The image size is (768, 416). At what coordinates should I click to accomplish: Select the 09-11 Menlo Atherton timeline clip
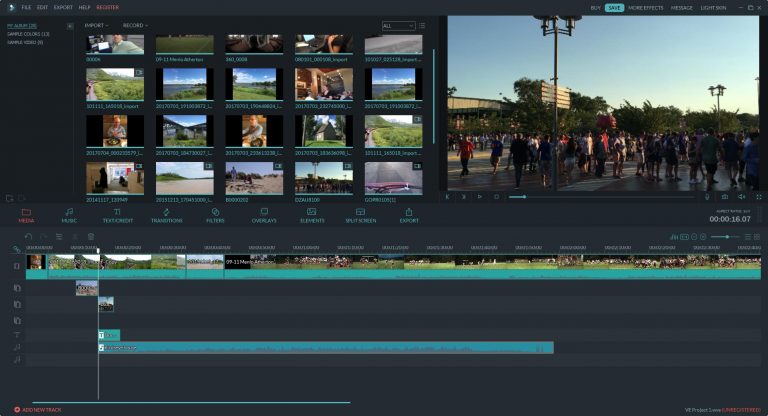point(492,267)
